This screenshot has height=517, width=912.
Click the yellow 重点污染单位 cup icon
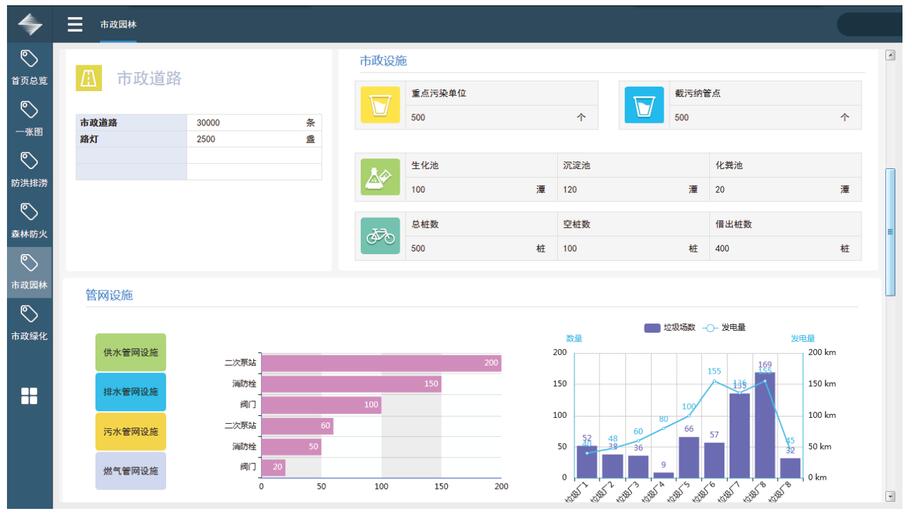coord(380,105)
